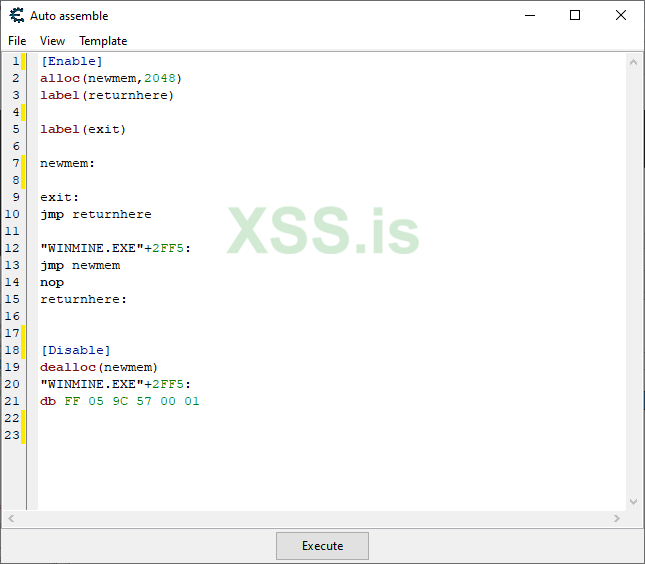Place cursor on the newmem: line
Screen dimensions: 645x564
coord(67,163)
